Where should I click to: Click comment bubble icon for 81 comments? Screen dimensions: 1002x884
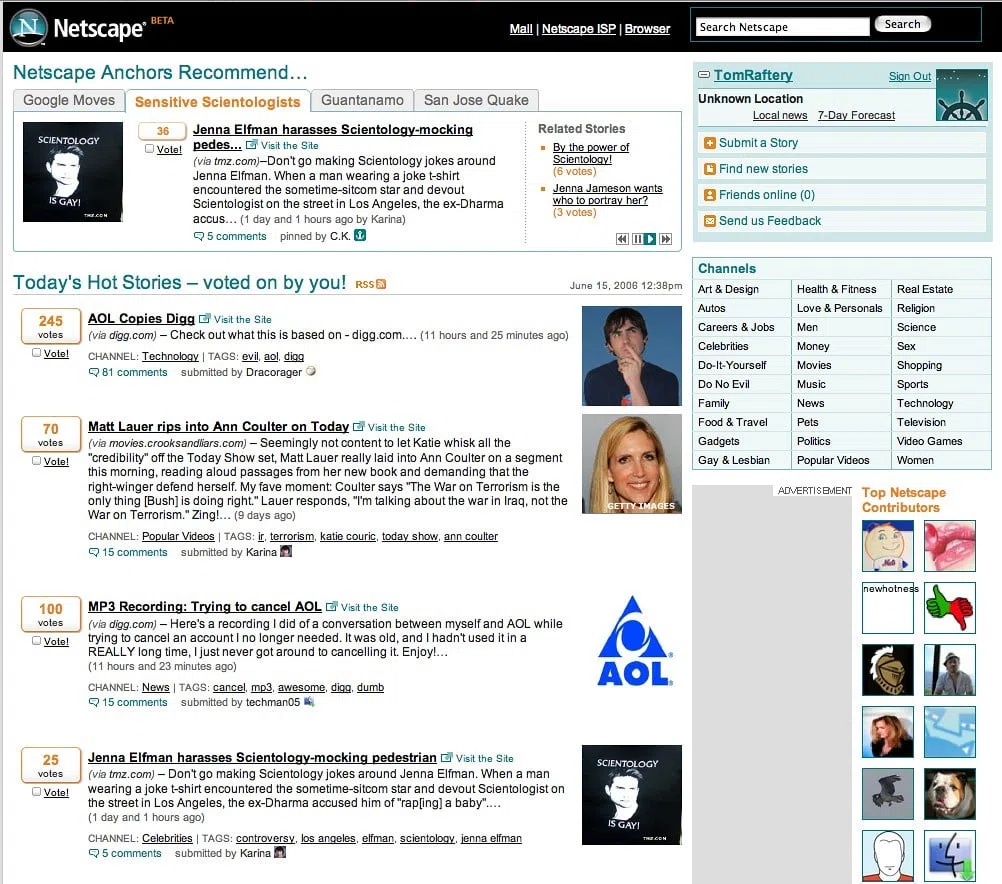pos(94,373)
